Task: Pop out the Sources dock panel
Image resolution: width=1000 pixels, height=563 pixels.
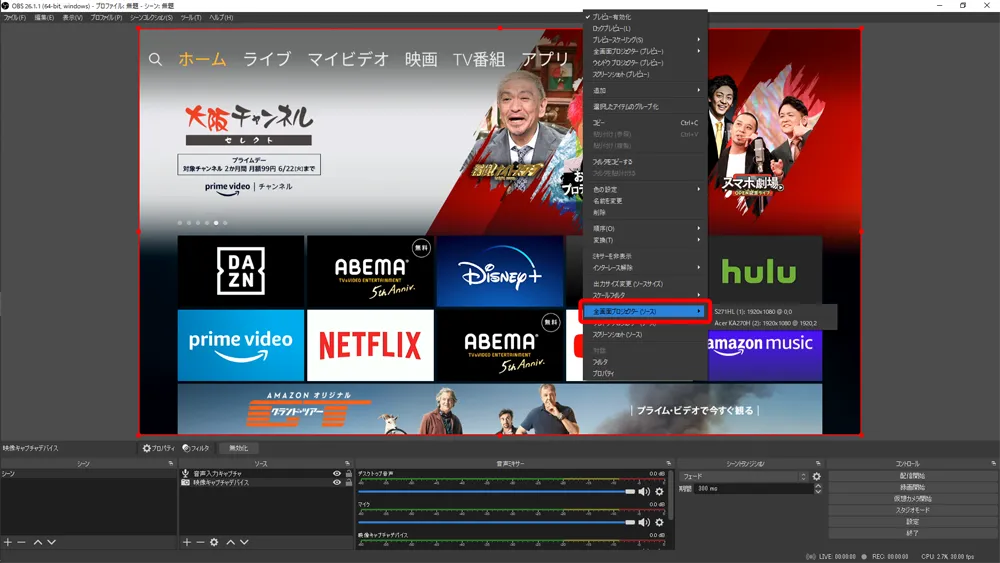Action: click(348, 464)
